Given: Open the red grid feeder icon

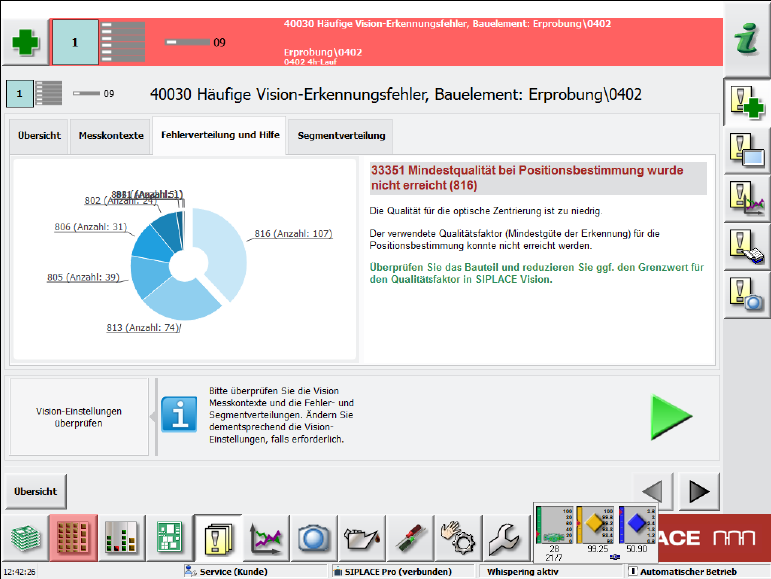Looking at the screenshot, I should (73, 538).
